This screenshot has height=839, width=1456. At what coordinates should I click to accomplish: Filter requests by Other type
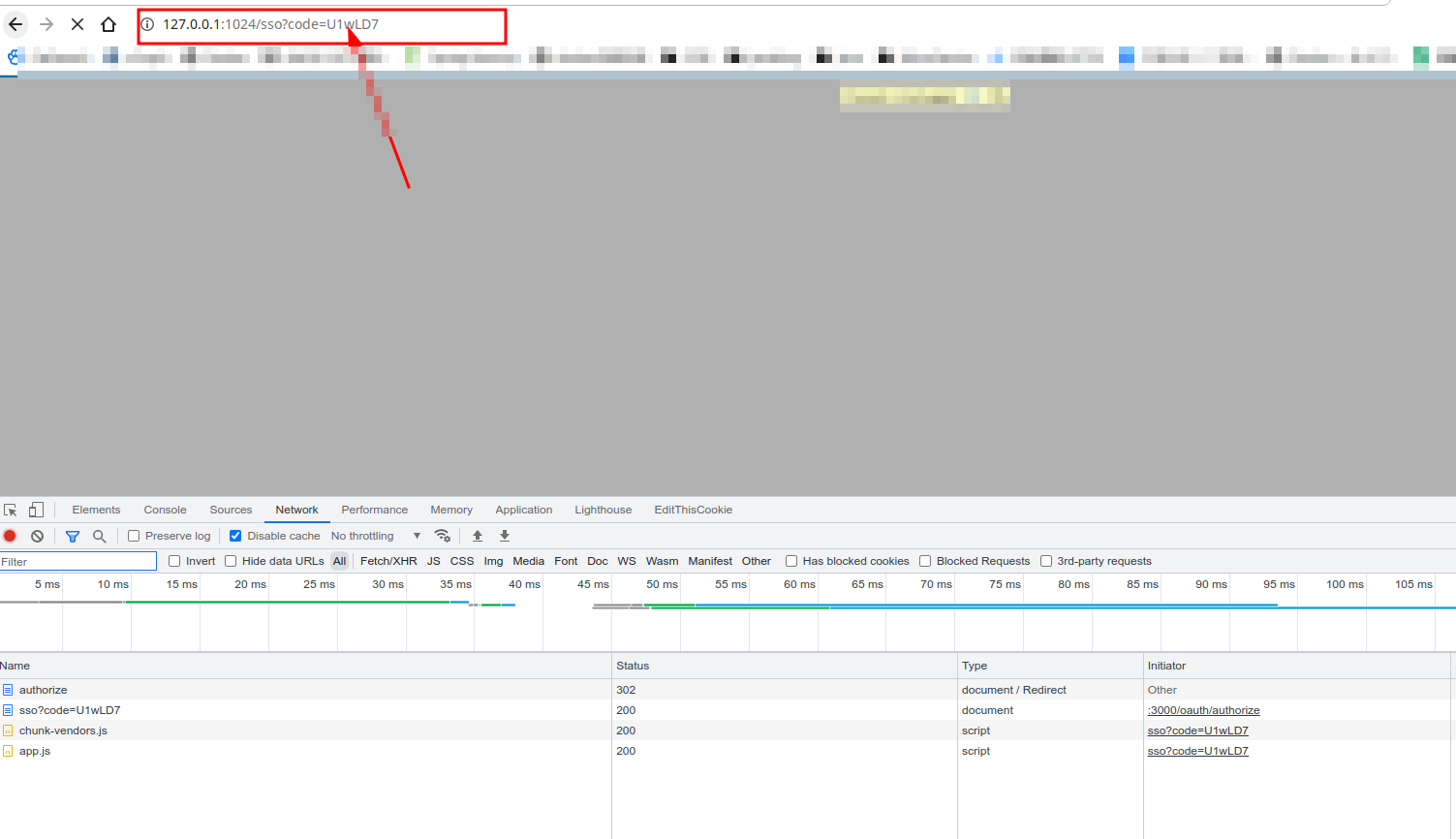click(x=757, y=561)
